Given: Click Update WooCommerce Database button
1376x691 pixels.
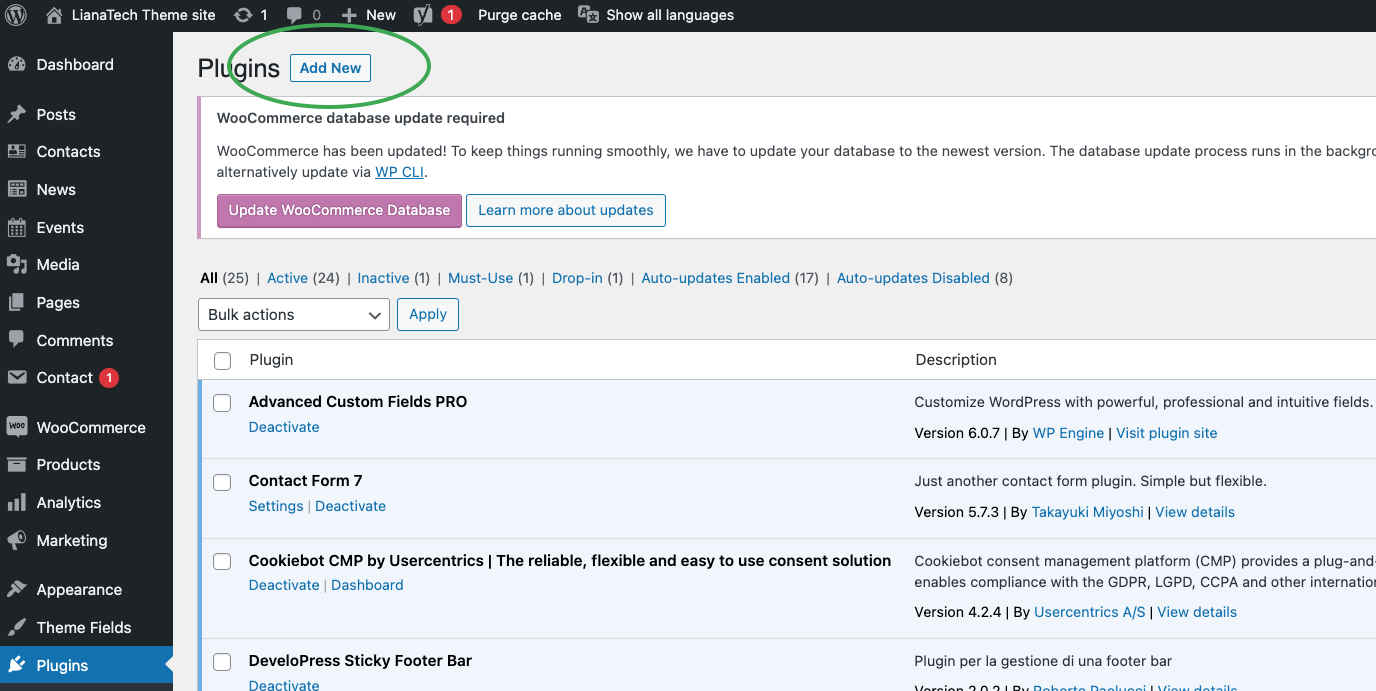Looking at the screenshot, I should [x=339, y=210].
